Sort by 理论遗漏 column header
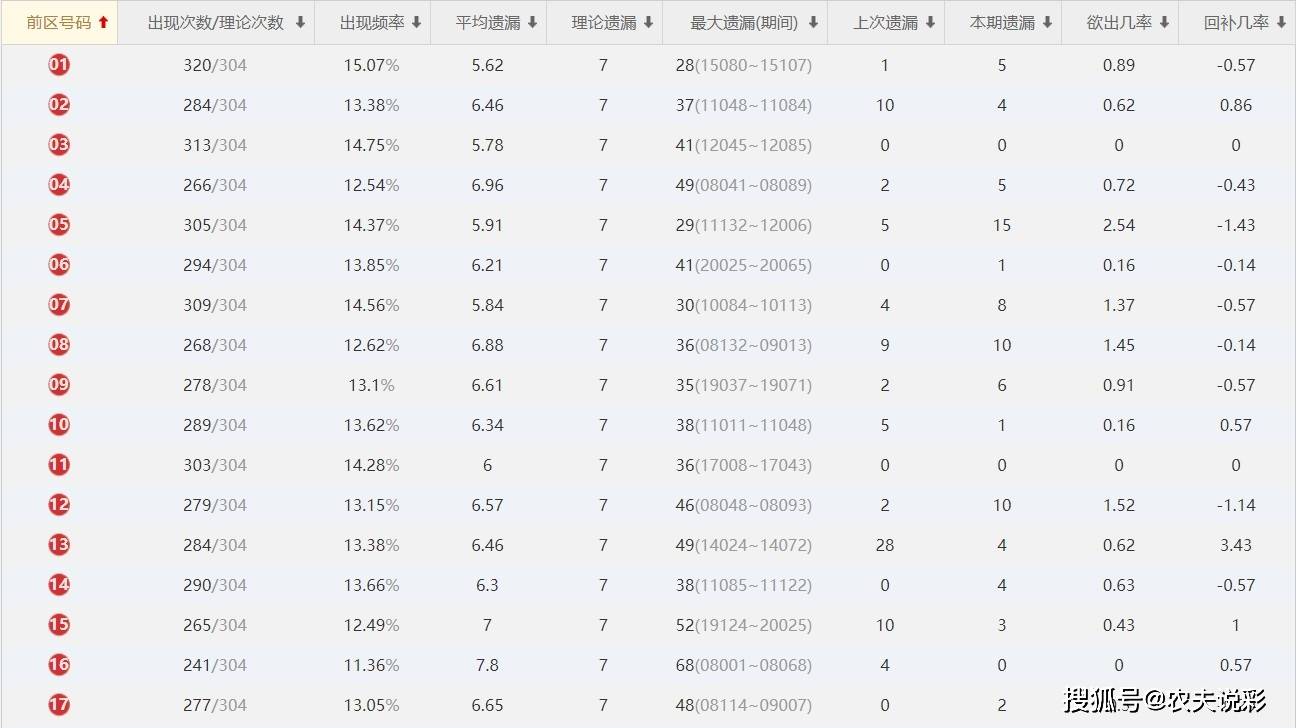The width and height of the screenshot is (1296, 728). tap(604, 22)
